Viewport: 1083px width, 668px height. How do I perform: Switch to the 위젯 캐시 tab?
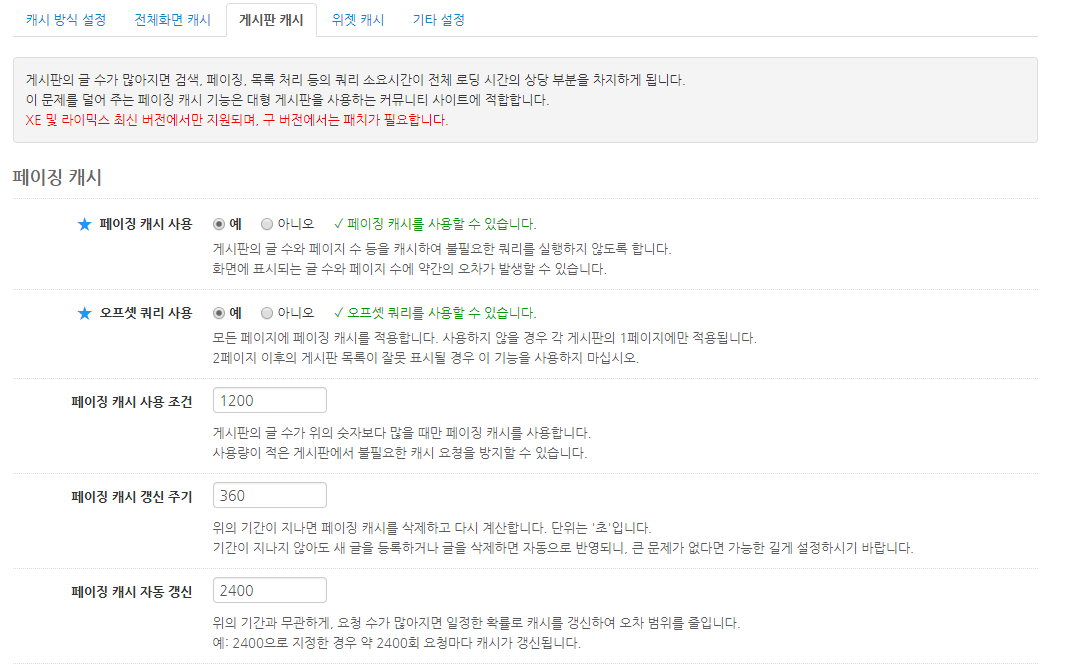point(356,19)
